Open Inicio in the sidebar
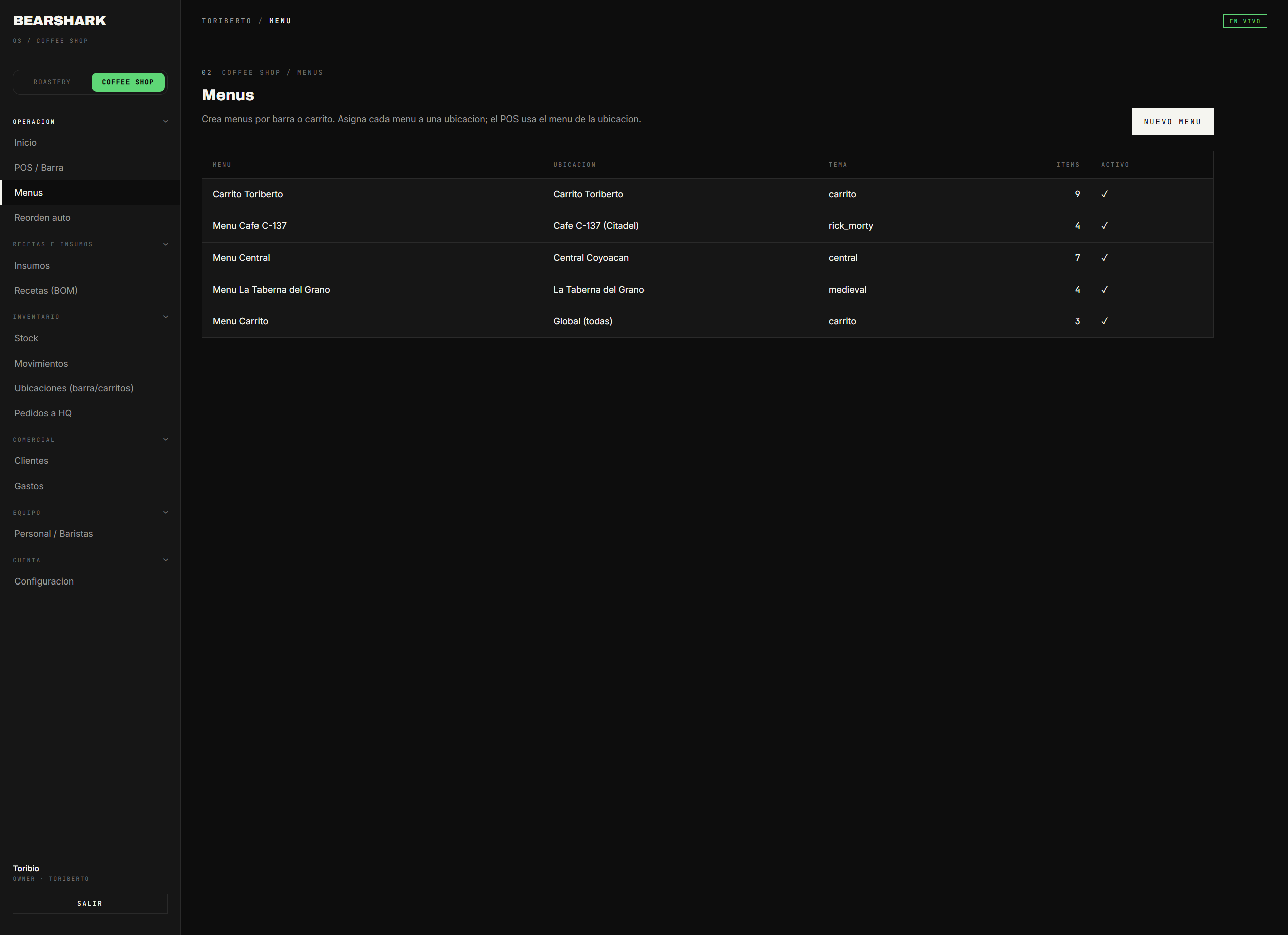This screenshot has height=935, width=1288. pyautogui.click(x=90, y=143)
